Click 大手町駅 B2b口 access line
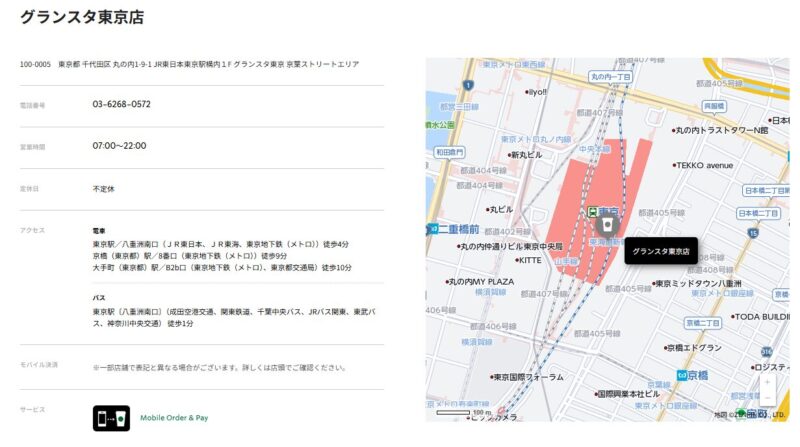800x447 pixels. tap(222, 267)
